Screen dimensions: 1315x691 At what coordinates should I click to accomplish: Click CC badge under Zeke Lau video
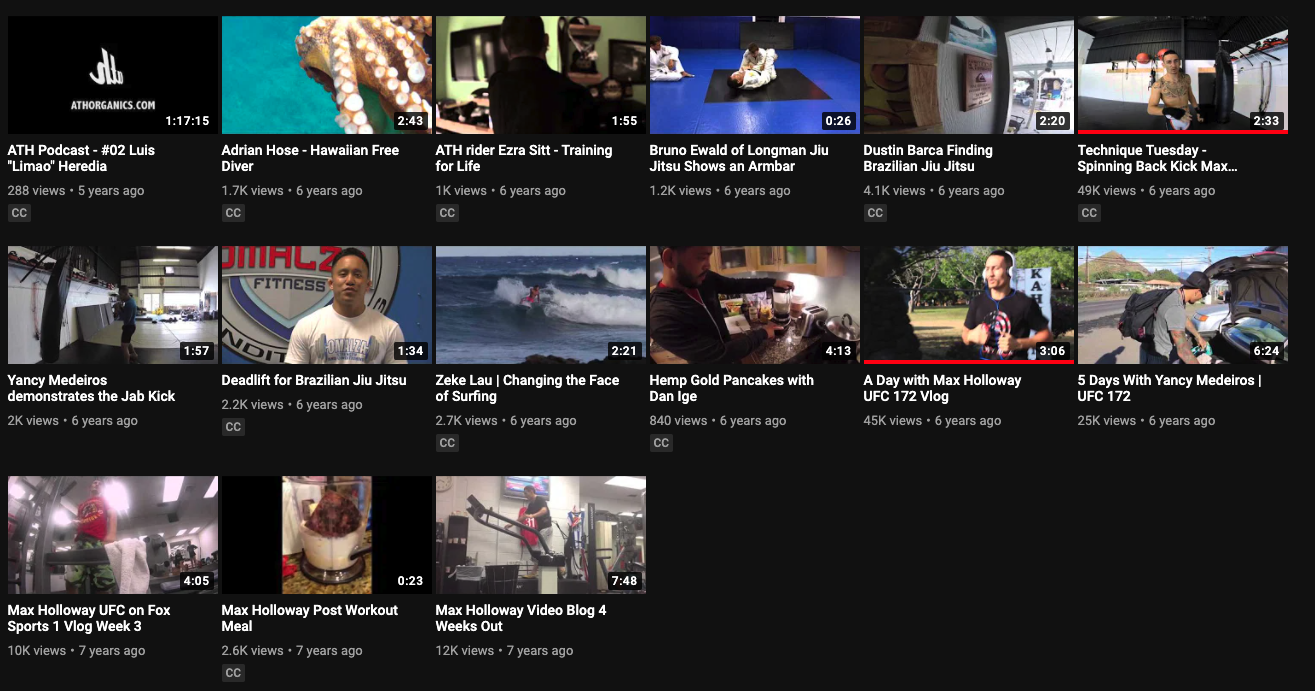click(x=447, y=443)
